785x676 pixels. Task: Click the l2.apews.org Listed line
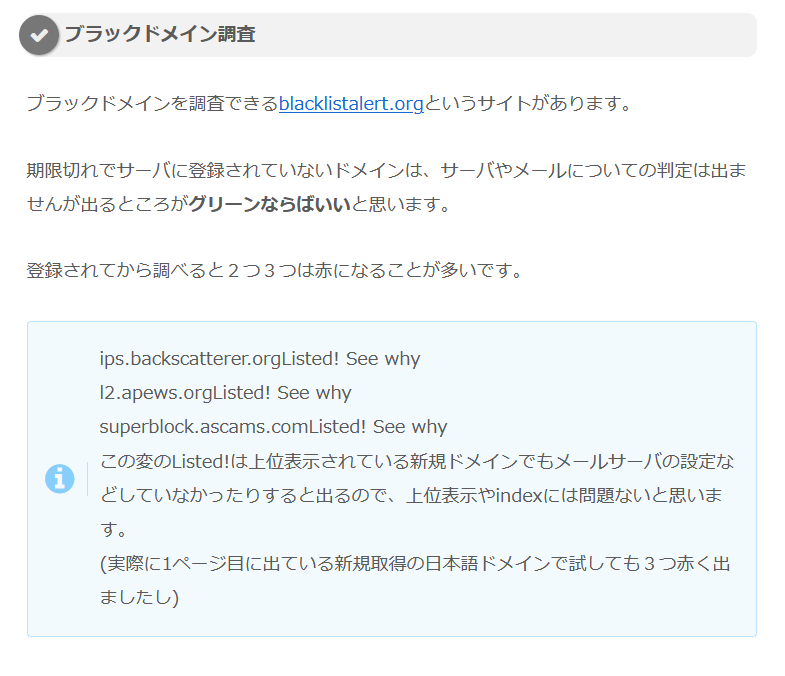point(225,393)
